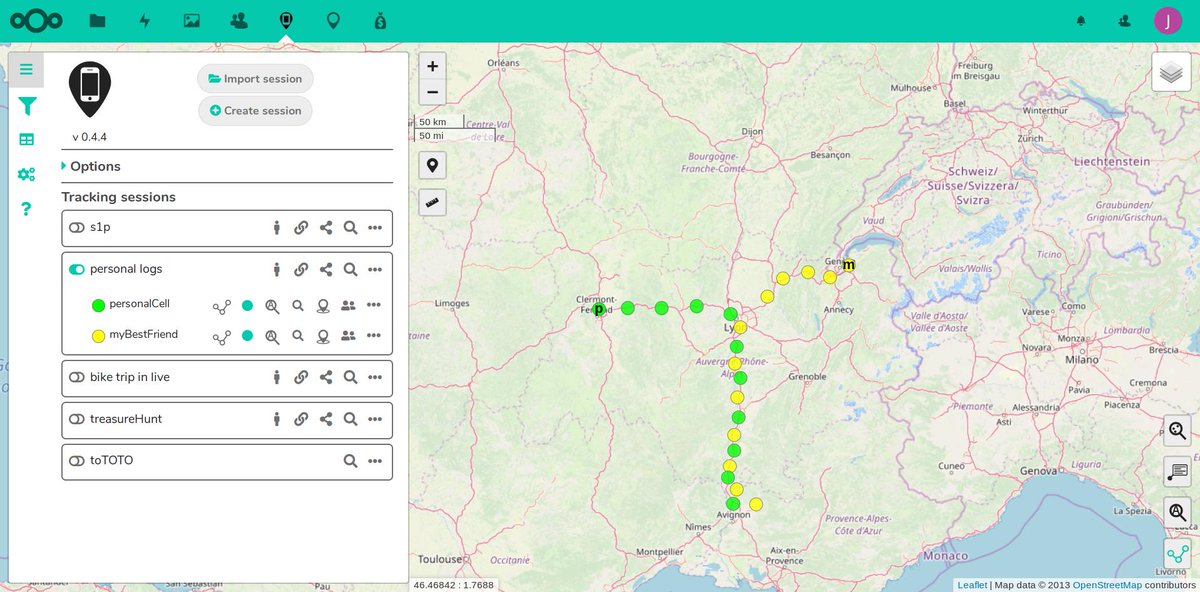This screenshot has width=1200, height=592.
Task: Click personal logs link icon
Action: (x=301, y=270)
